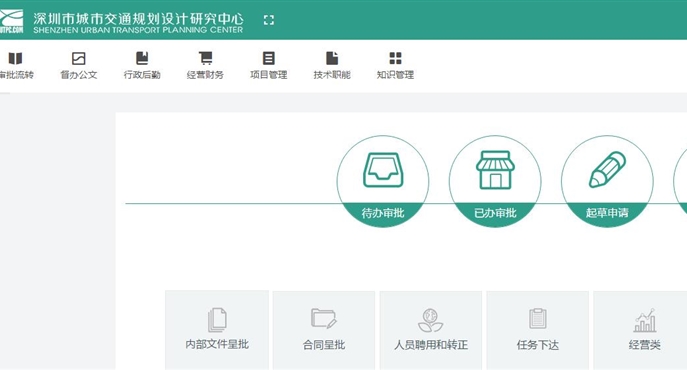Image resolution: width=687 pixels, height=370 pixels.
Task: Switch to 项目管理 module
Action: click(269, 66)
